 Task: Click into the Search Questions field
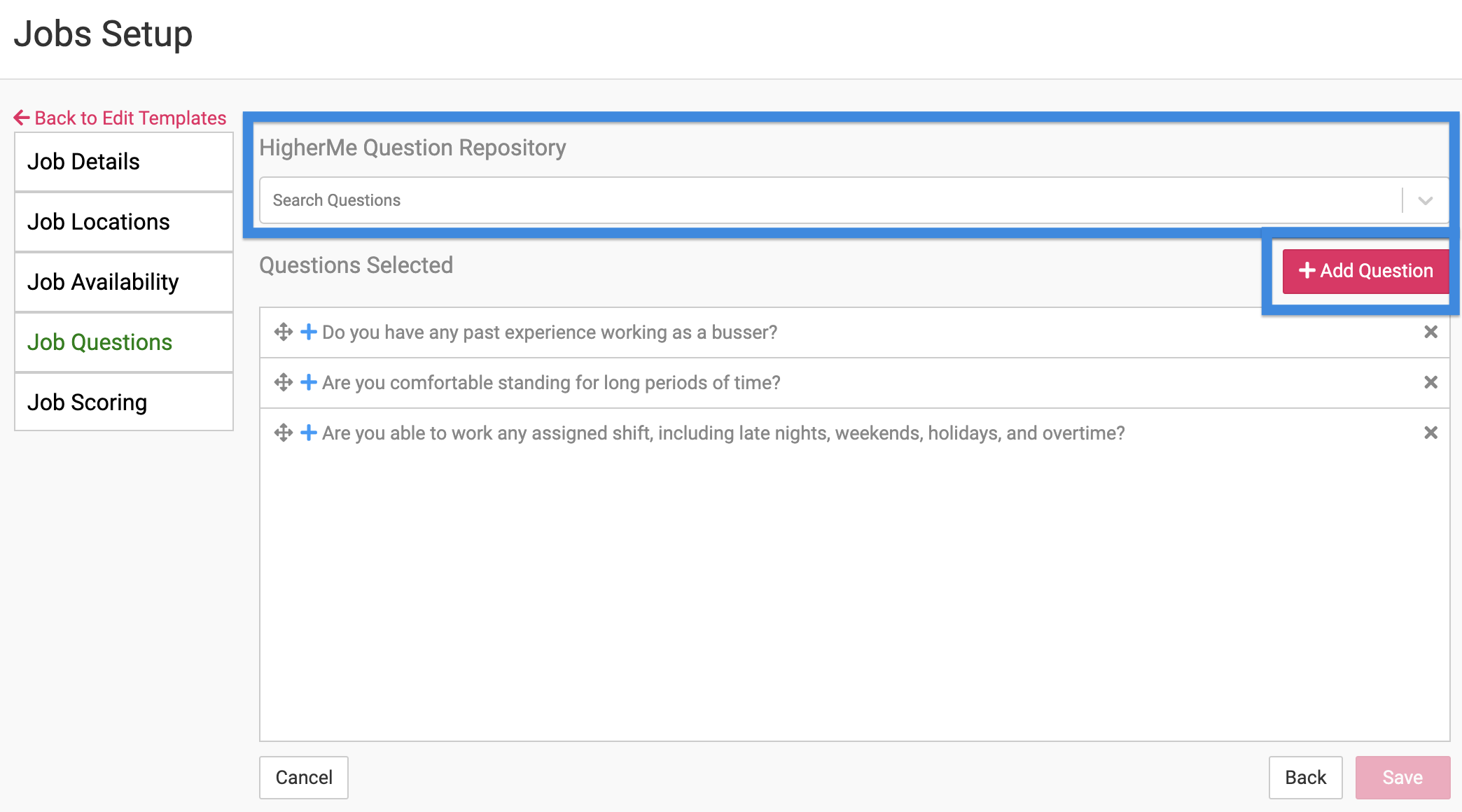826,201
